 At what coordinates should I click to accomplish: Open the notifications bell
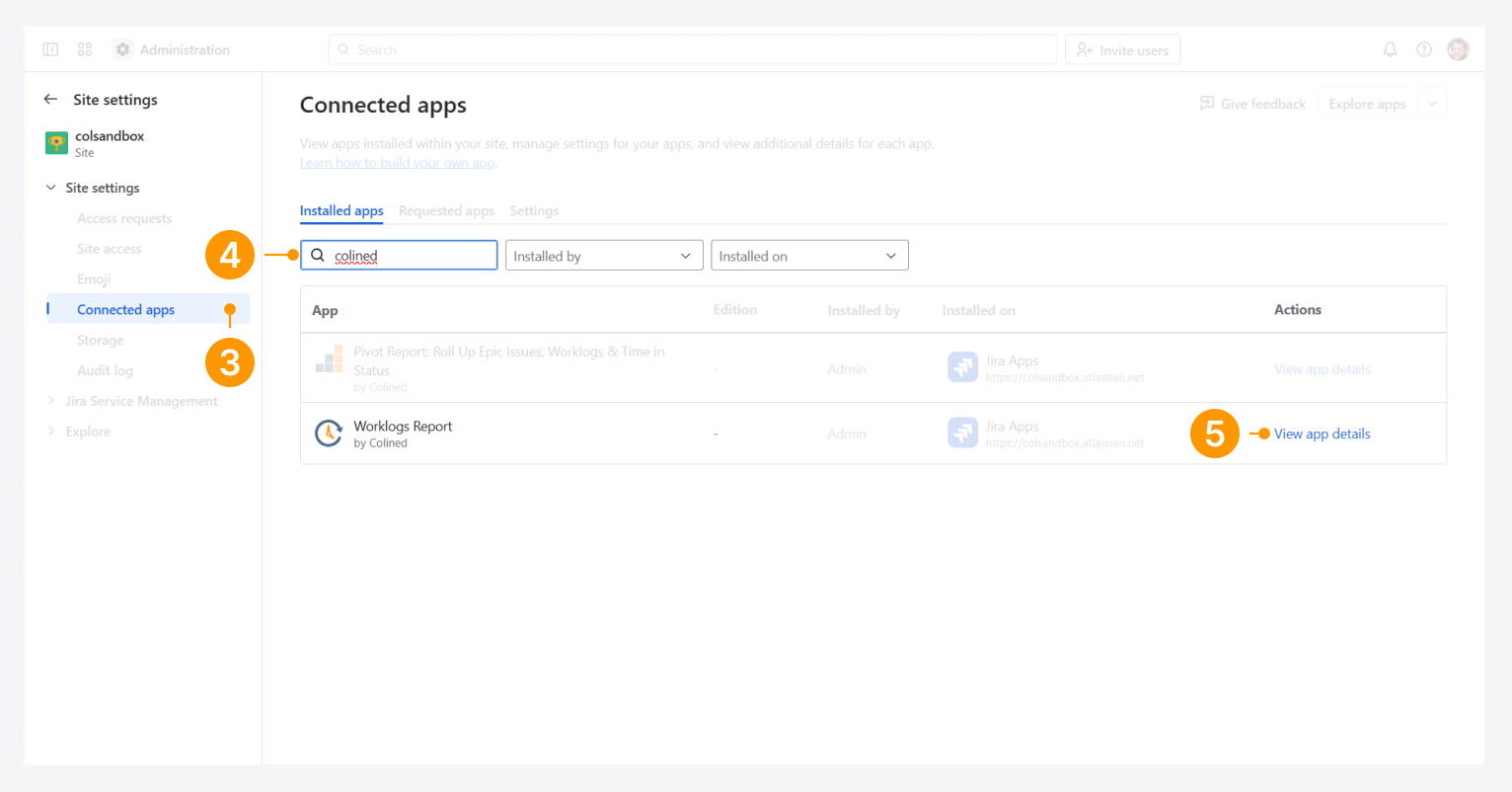(x=1390, y=49)
